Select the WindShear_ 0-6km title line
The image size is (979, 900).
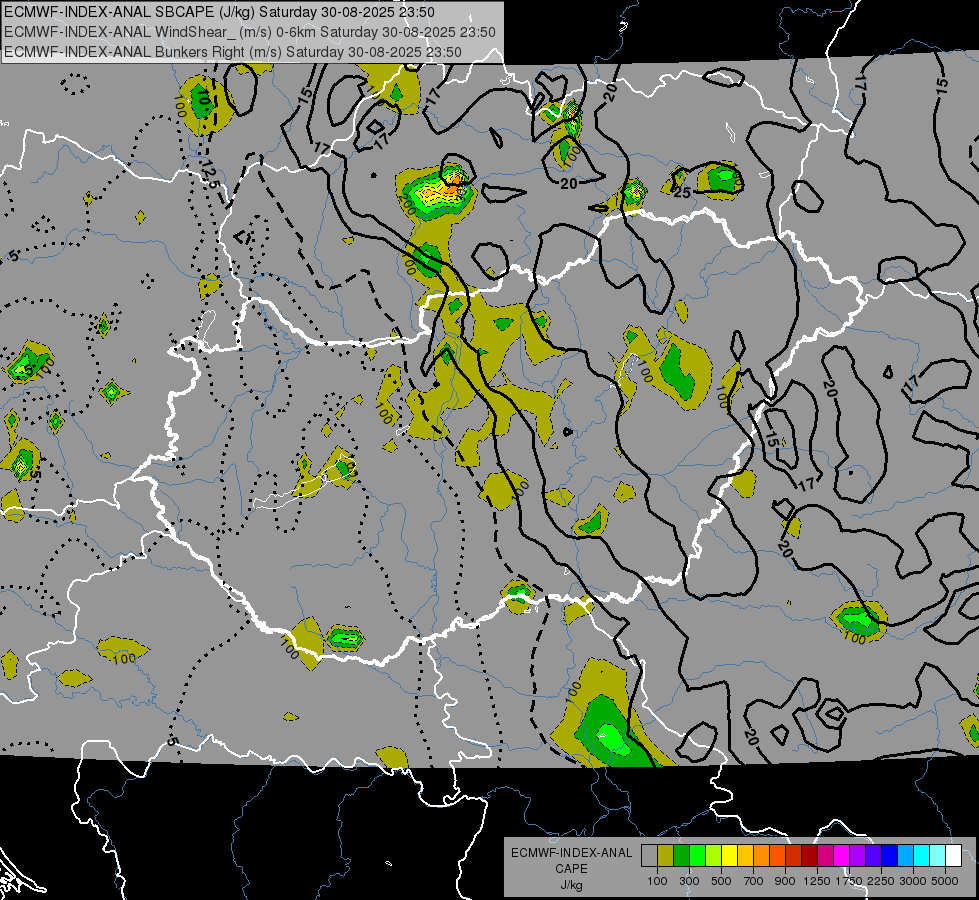[250, 32]
